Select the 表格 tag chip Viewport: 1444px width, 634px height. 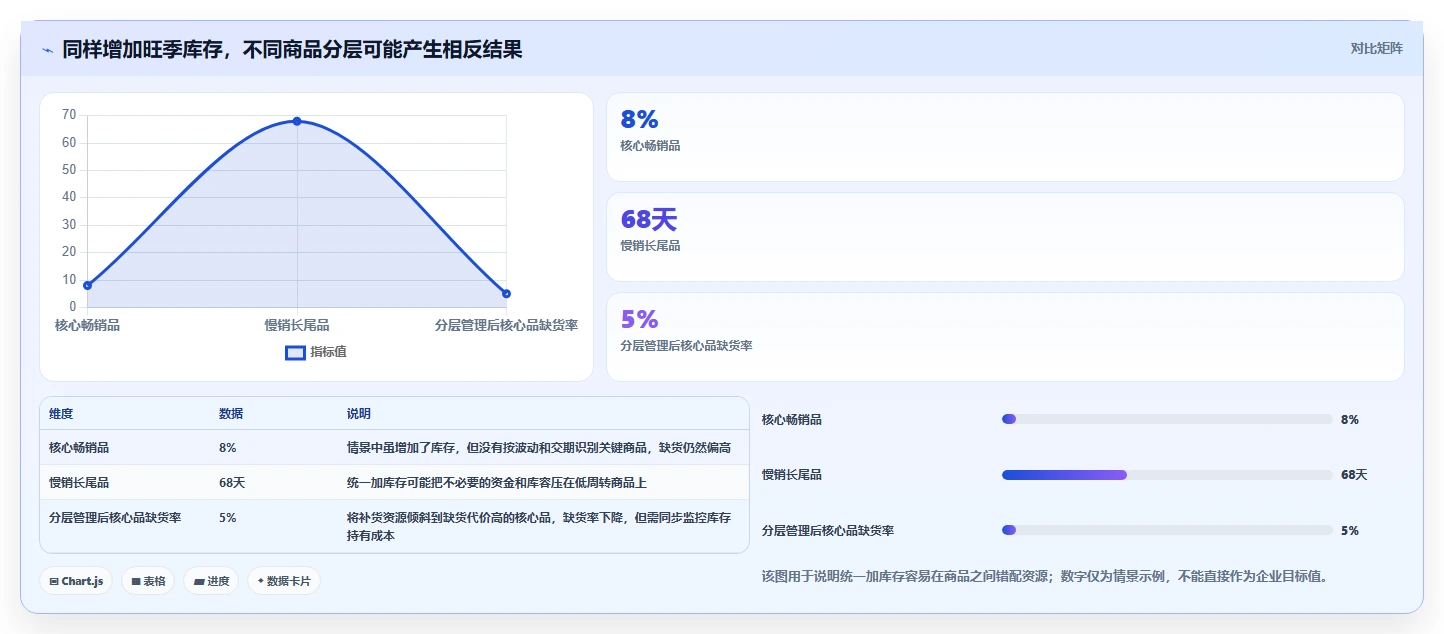coord(148,581)
